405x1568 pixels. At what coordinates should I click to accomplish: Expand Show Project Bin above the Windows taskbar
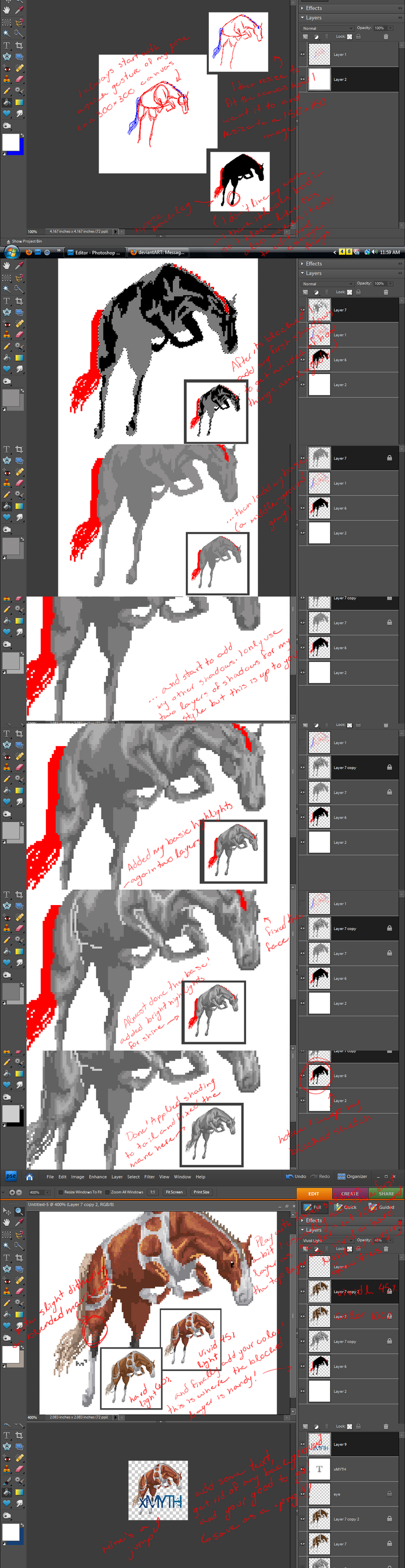pyautogui.click(x=24, y=241)
